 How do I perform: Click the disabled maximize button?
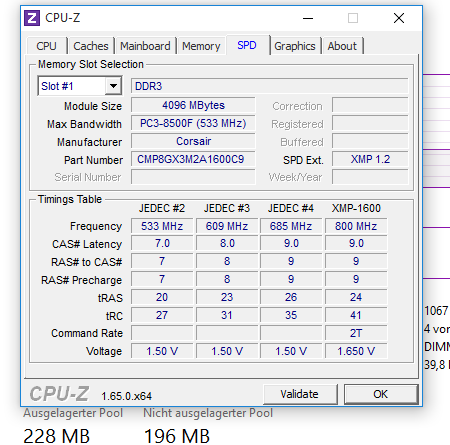[353, 18]
